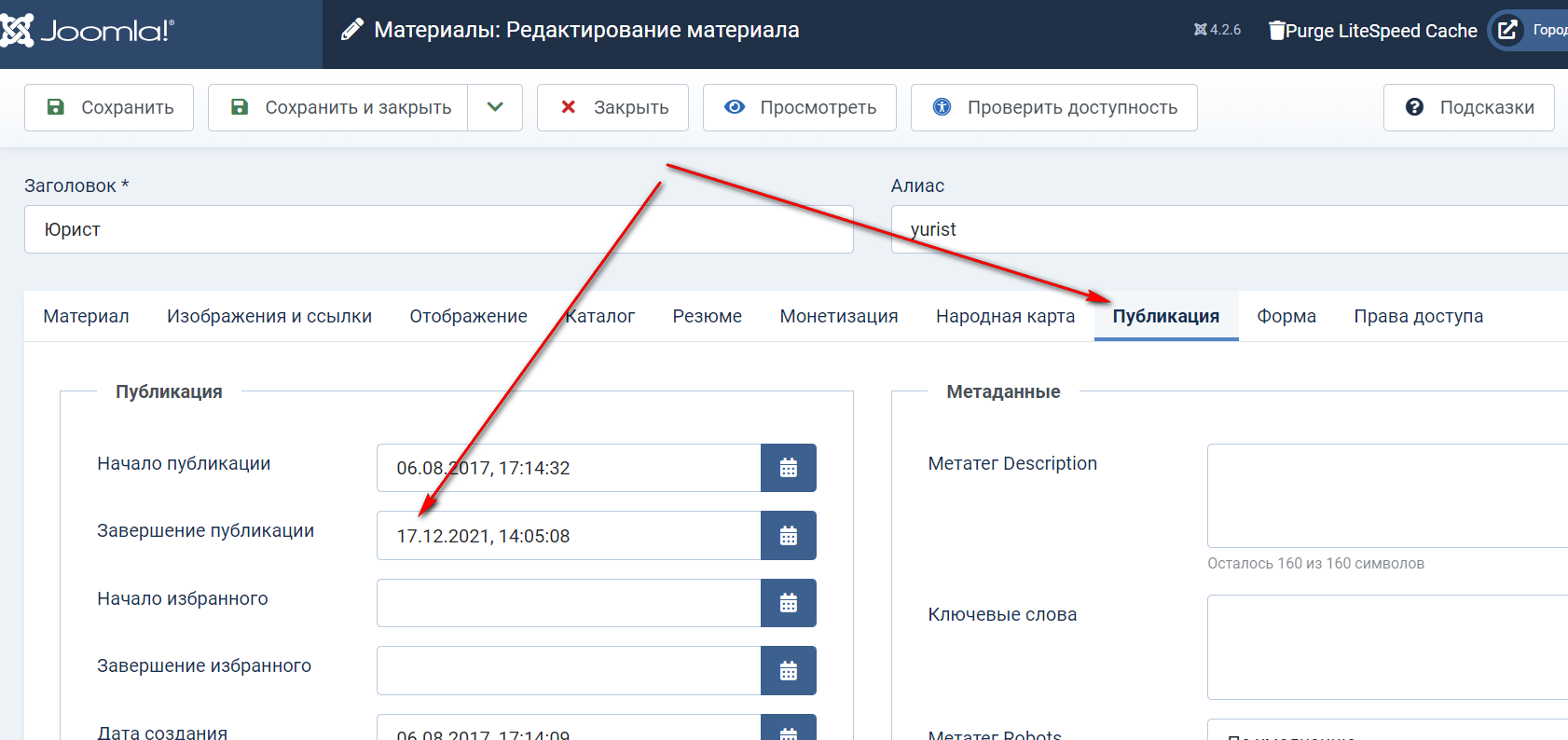
Task: Click the Просмотреть preview button
Action: pos(799,107)
